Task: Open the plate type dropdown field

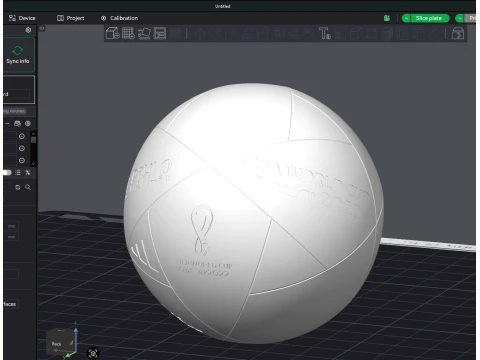Action: pyautogui.click(x=18, y=94)
